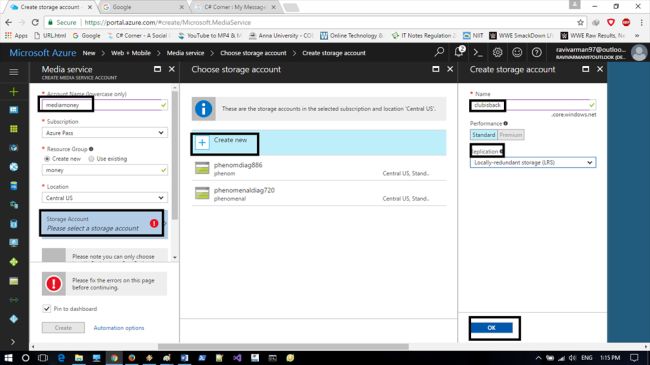Image resolution: width=650 pixels, height=365 pixels.
Task: Open Windows Start menu
Action: coord(8,358)
